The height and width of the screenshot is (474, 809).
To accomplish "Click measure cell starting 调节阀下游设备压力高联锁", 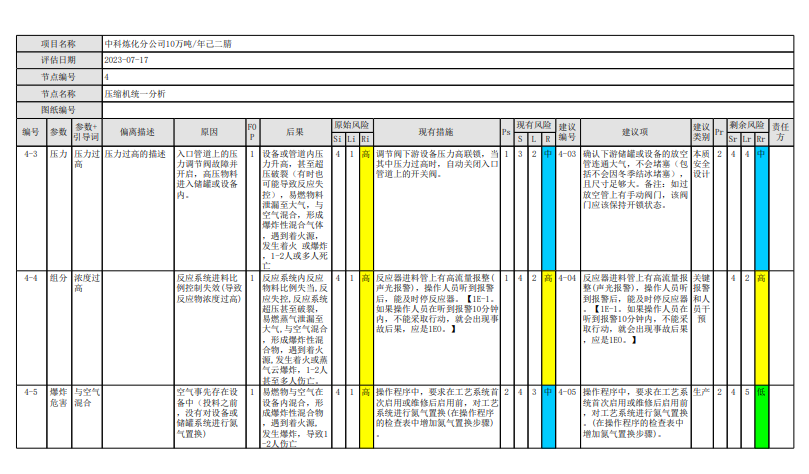I will coord(436,208).
